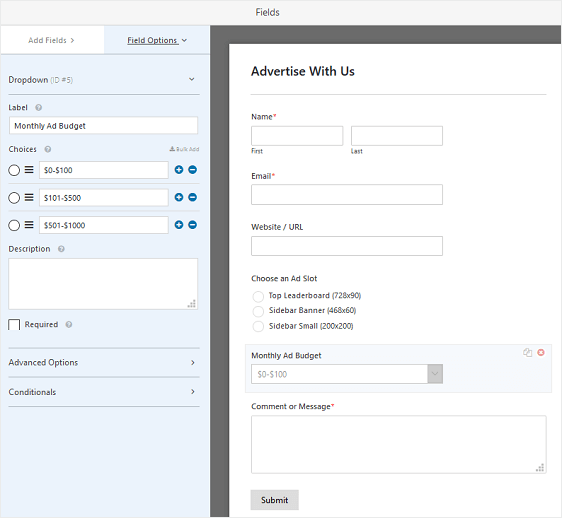
Task: Expand the Conditionals section
Action: (x=104, y=392)
